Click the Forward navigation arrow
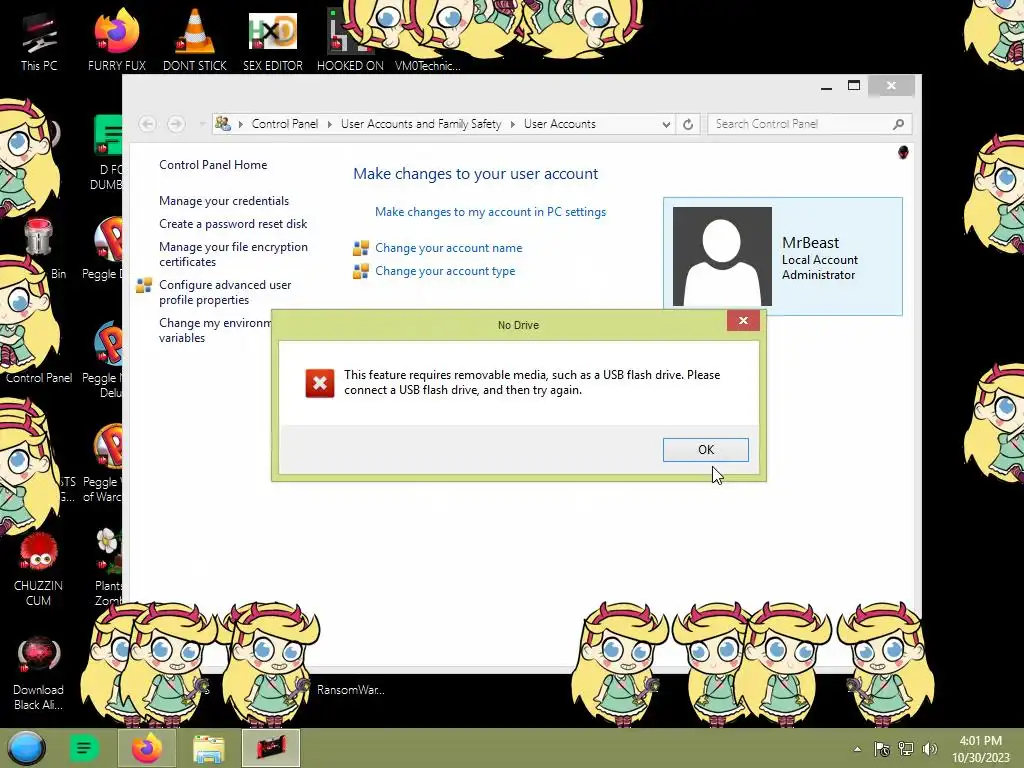Viewport: 1024px width, 768px height. coord(176,124)
